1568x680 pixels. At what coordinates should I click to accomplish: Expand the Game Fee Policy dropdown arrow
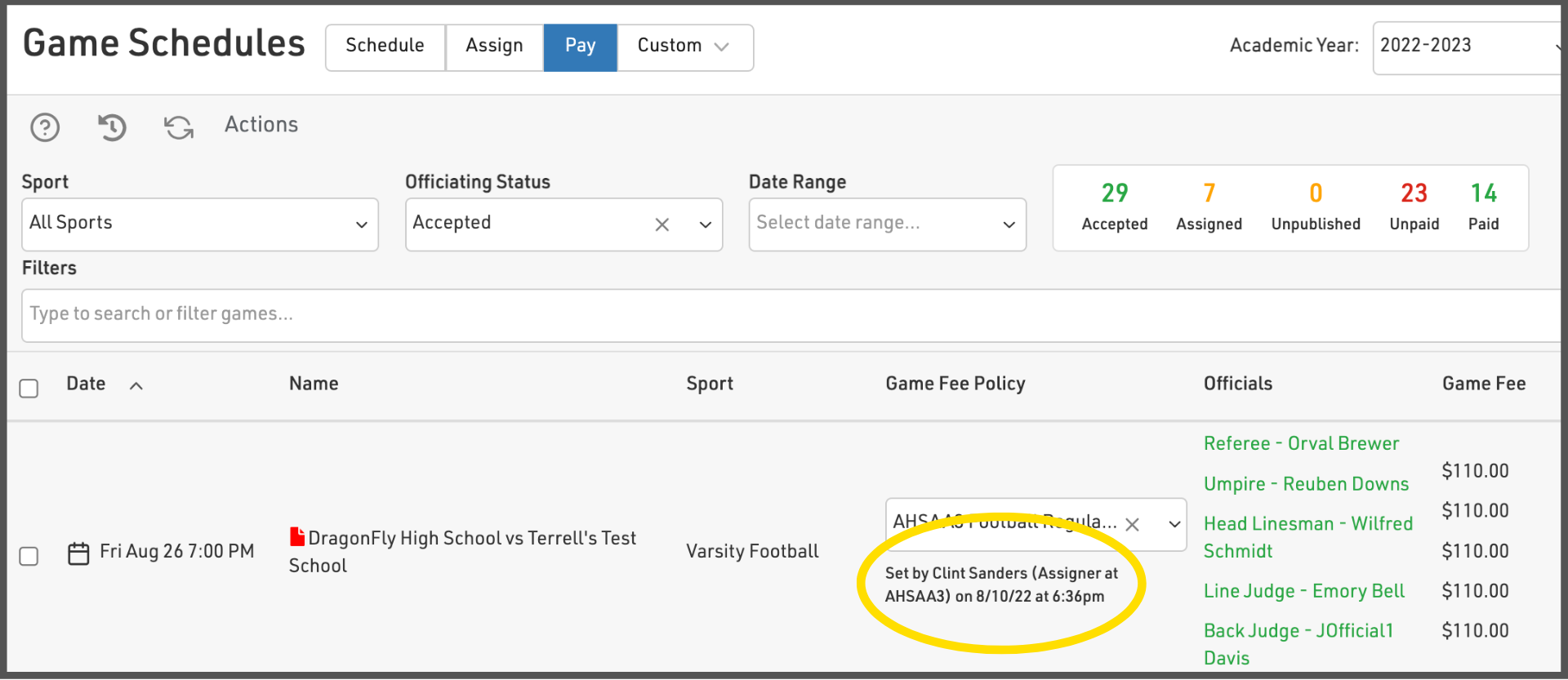pyautogui.click(x=1174, y=524)
